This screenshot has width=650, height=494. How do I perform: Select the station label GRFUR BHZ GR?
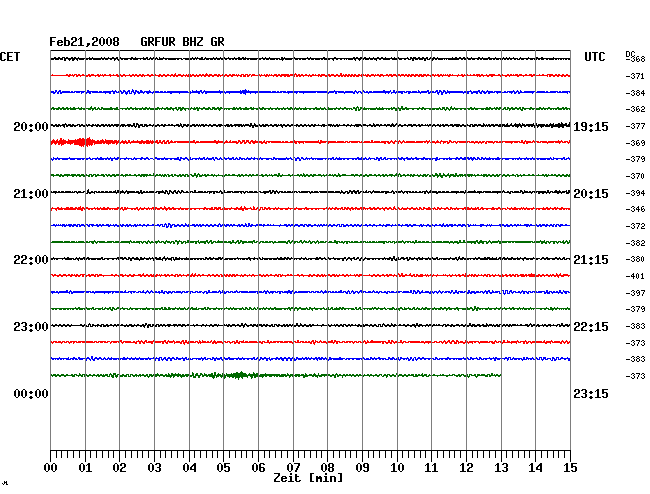[x=182, y=42]
